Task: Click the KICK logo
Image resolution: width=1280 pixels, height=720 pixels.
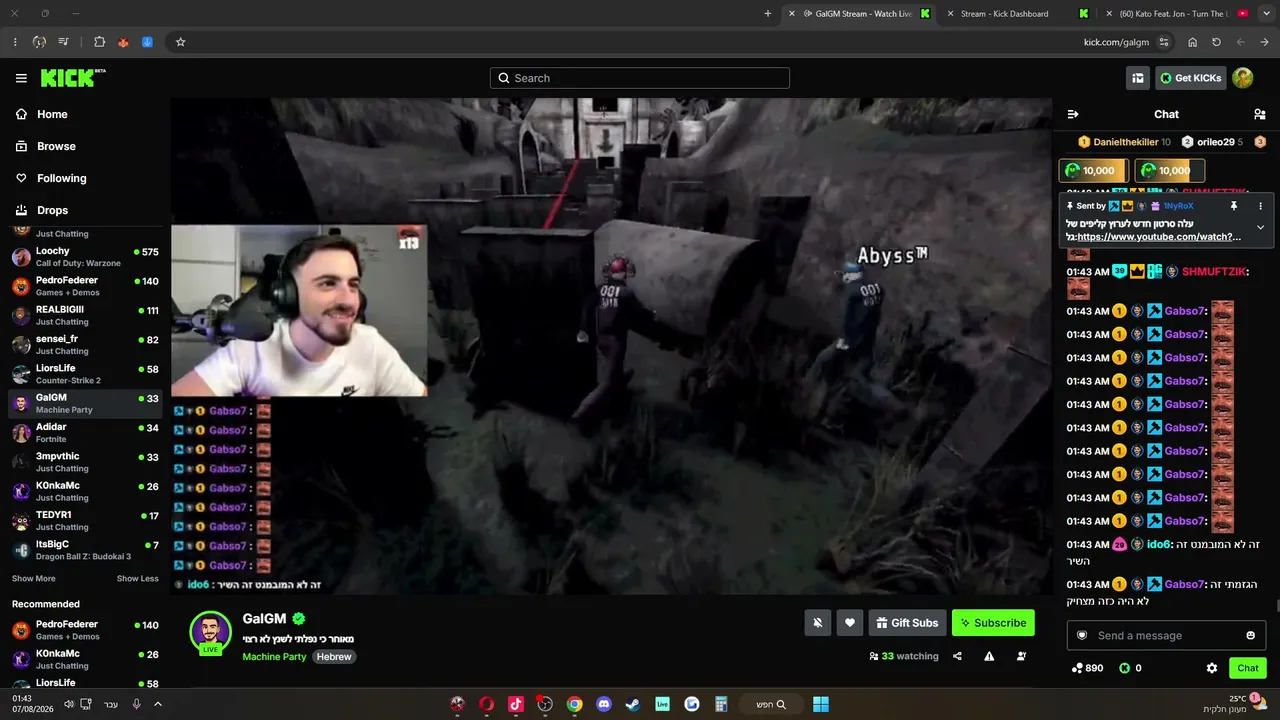Action: pyautogui.click(x=73, y=78)
